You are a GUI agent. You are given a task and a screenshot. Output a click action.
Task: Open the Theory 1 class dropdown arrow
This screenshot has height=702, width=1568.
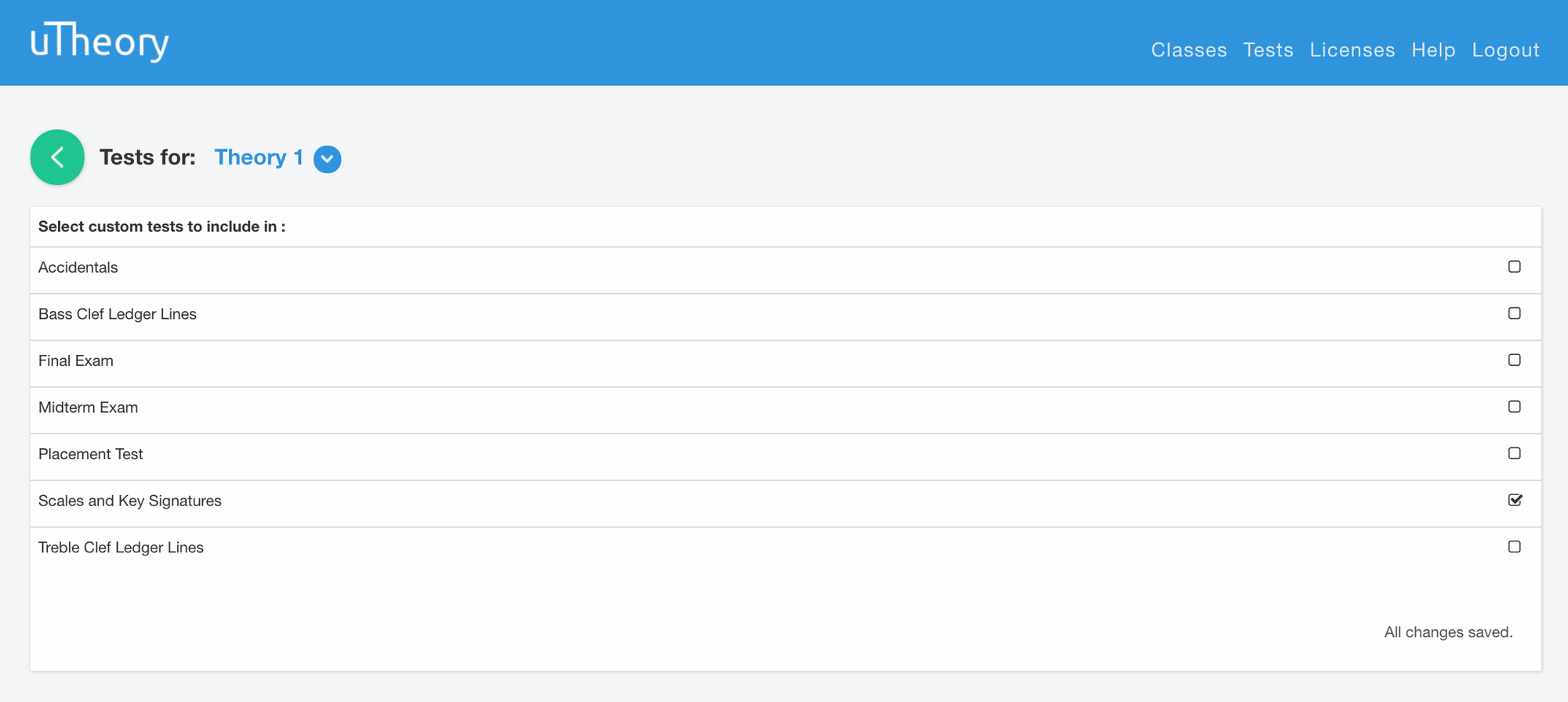[x=327, y=159]
